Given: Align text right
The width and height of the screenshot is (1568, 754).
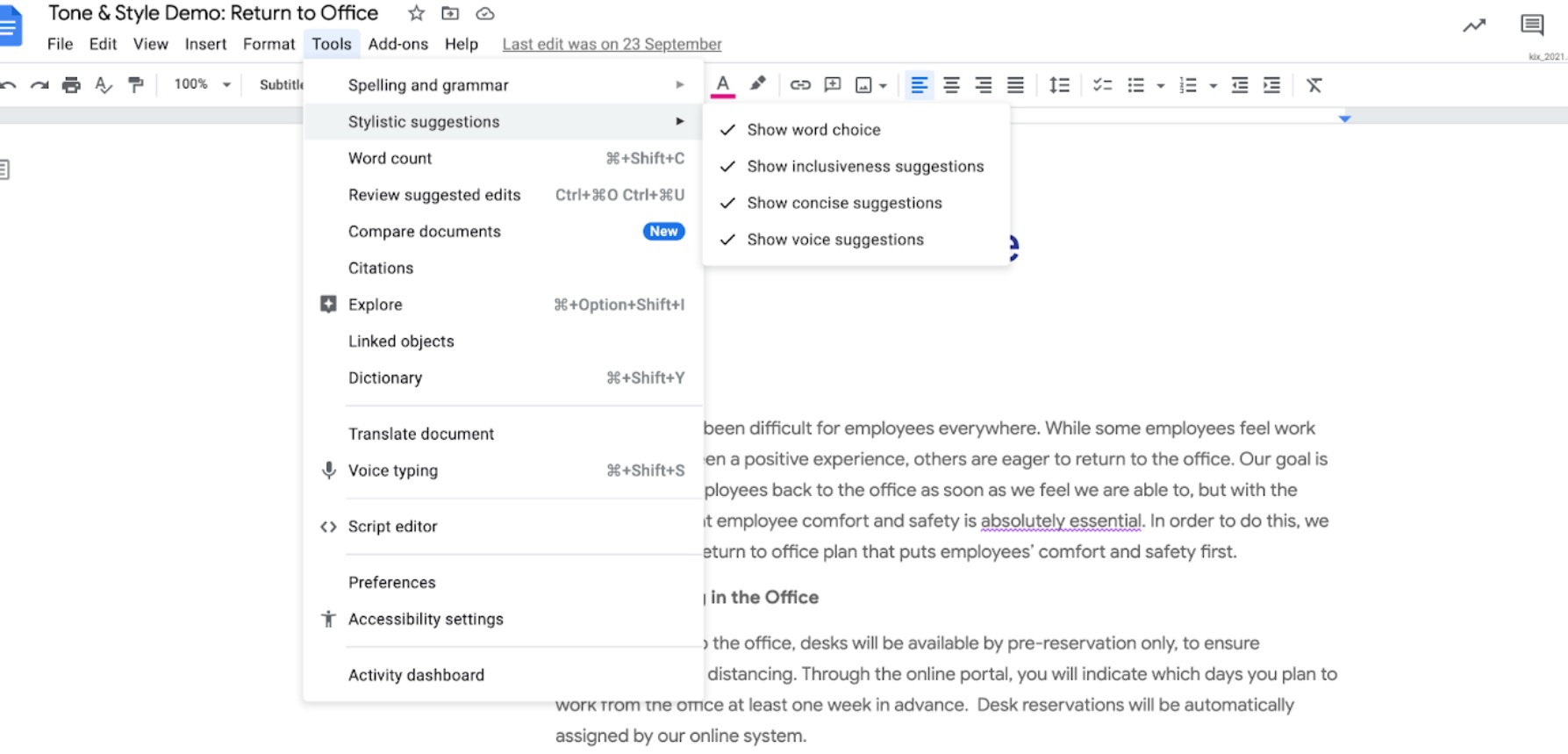Looking at the screenshot, I should click(x=984, y=85).
